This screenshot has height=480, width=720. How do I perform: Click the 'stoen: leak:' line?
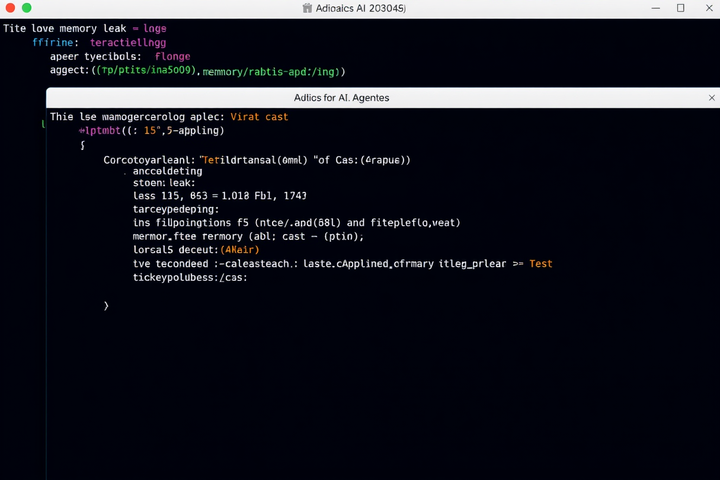click(x=164, y=183)
